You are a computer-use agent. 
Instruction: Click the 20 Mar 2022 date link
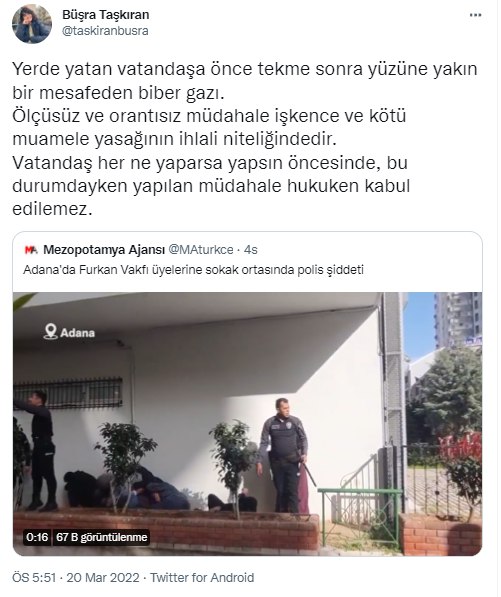103,578
